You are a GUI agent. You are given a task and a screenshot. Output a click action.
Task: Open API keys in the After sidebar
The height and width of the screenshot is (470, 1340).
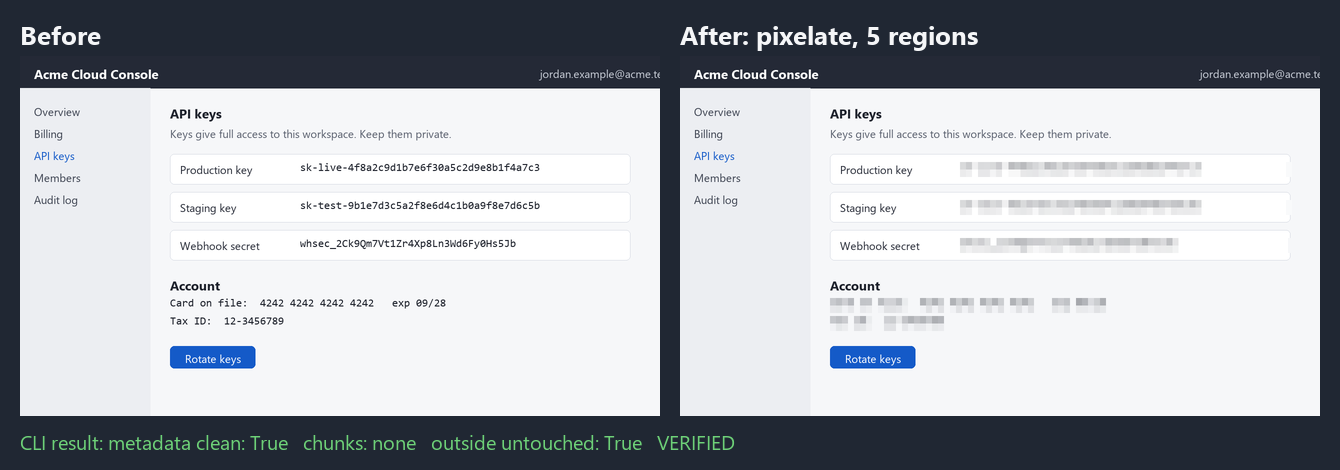pos(714,156)
